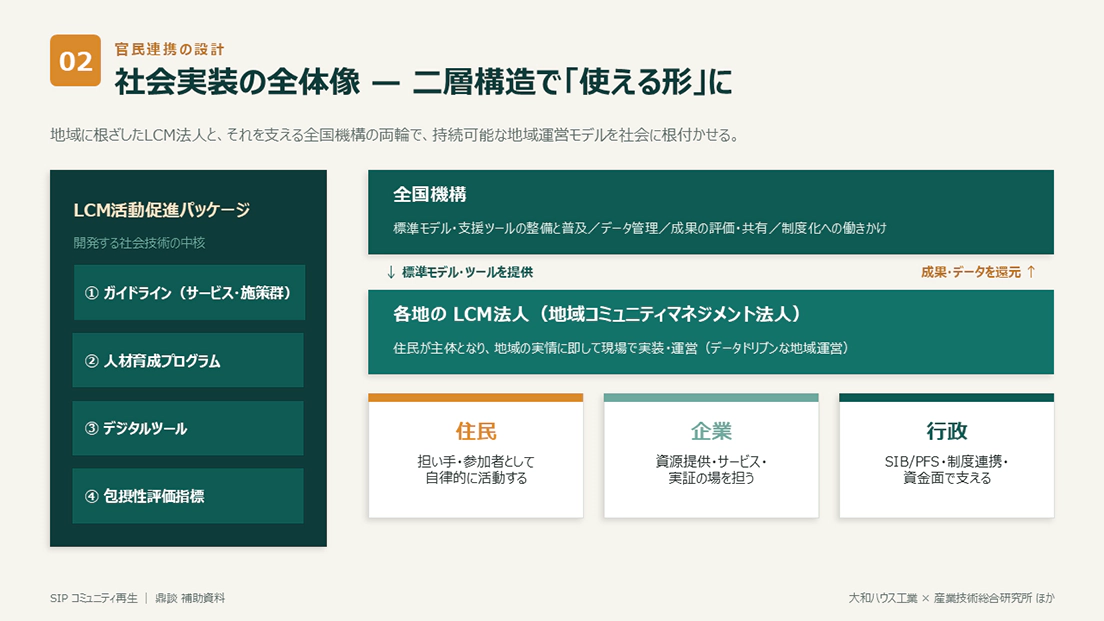Select the ① ガイドライン package item
The image size is (1104, 621).
pyautogui.click(x=189, y=293)
